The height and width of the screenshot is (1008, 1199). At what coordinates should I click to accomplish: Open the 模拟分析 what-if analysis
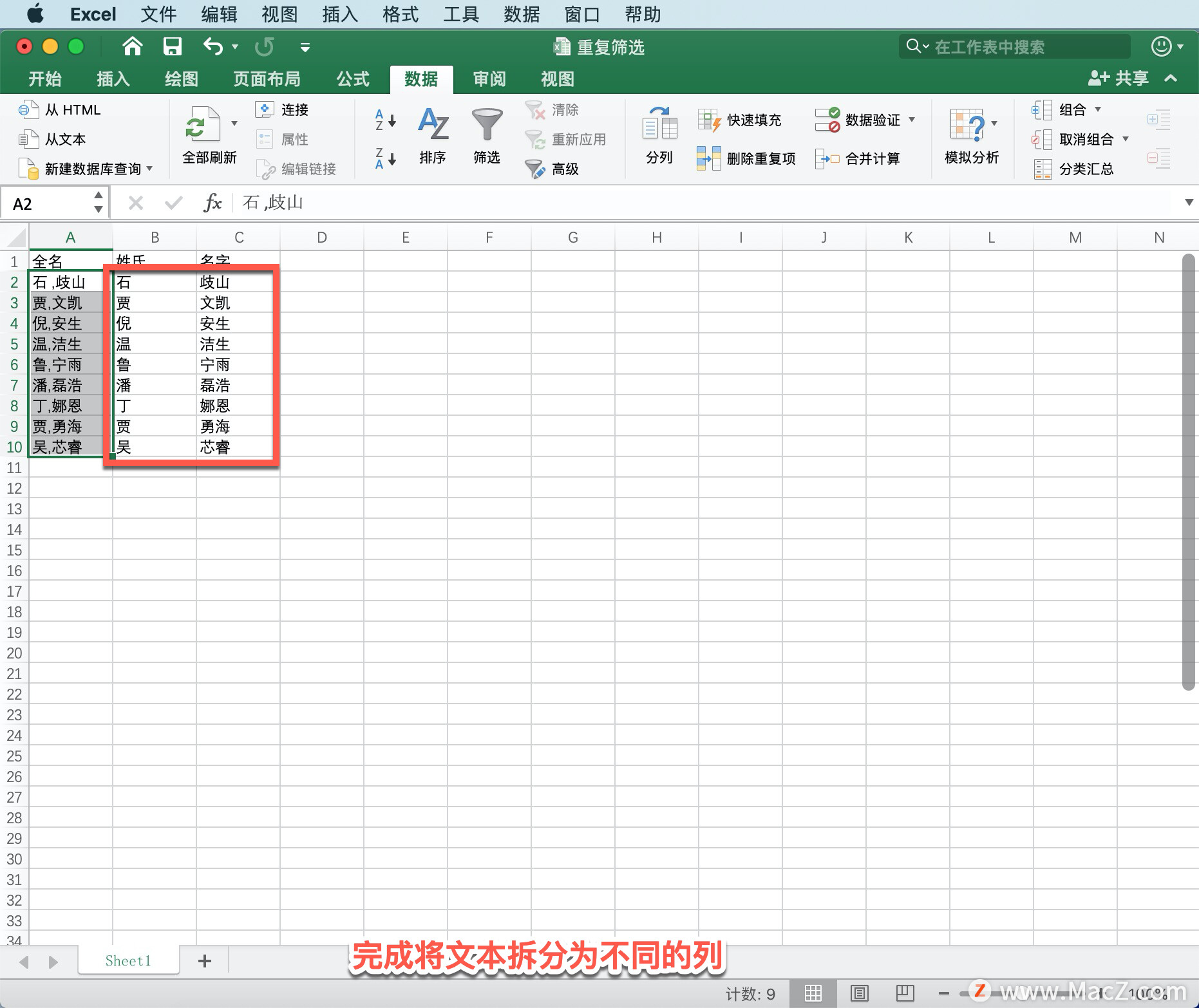coord(972,135)
